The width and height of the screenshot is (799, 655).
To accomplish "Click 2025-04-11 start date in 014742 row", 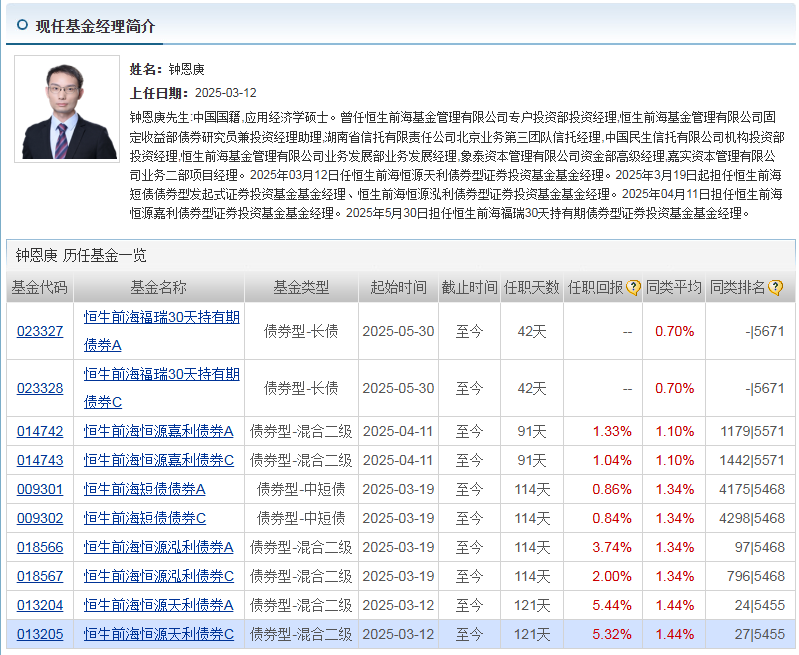I will [x=398, y=431].
